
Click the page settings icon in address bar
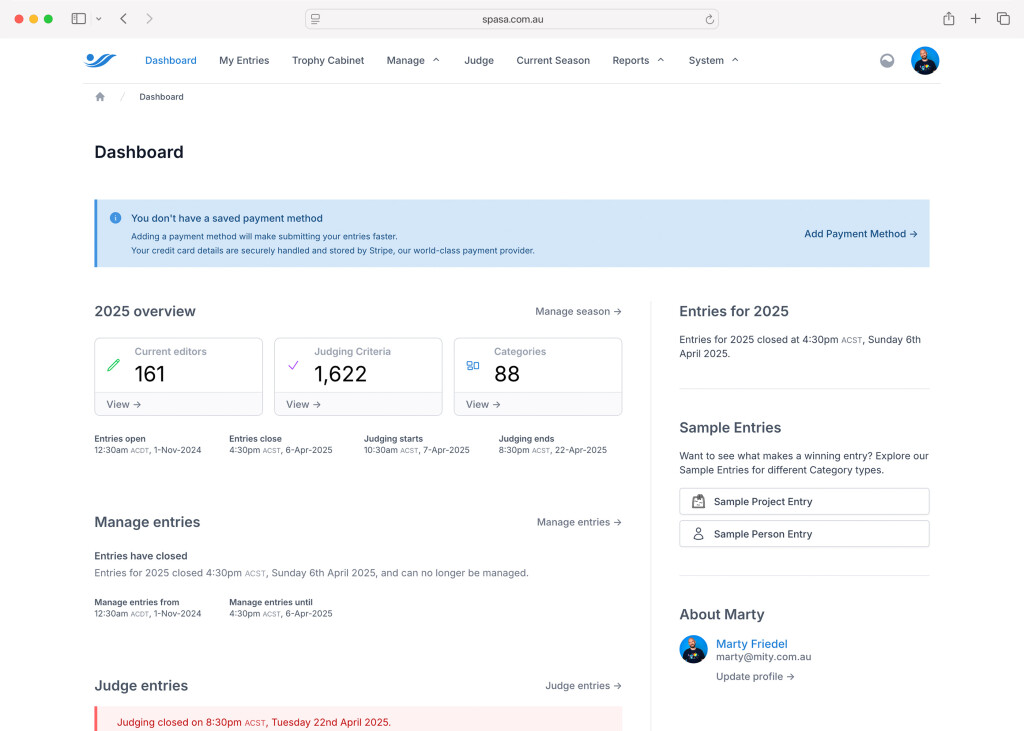click(x=315, y=20)
